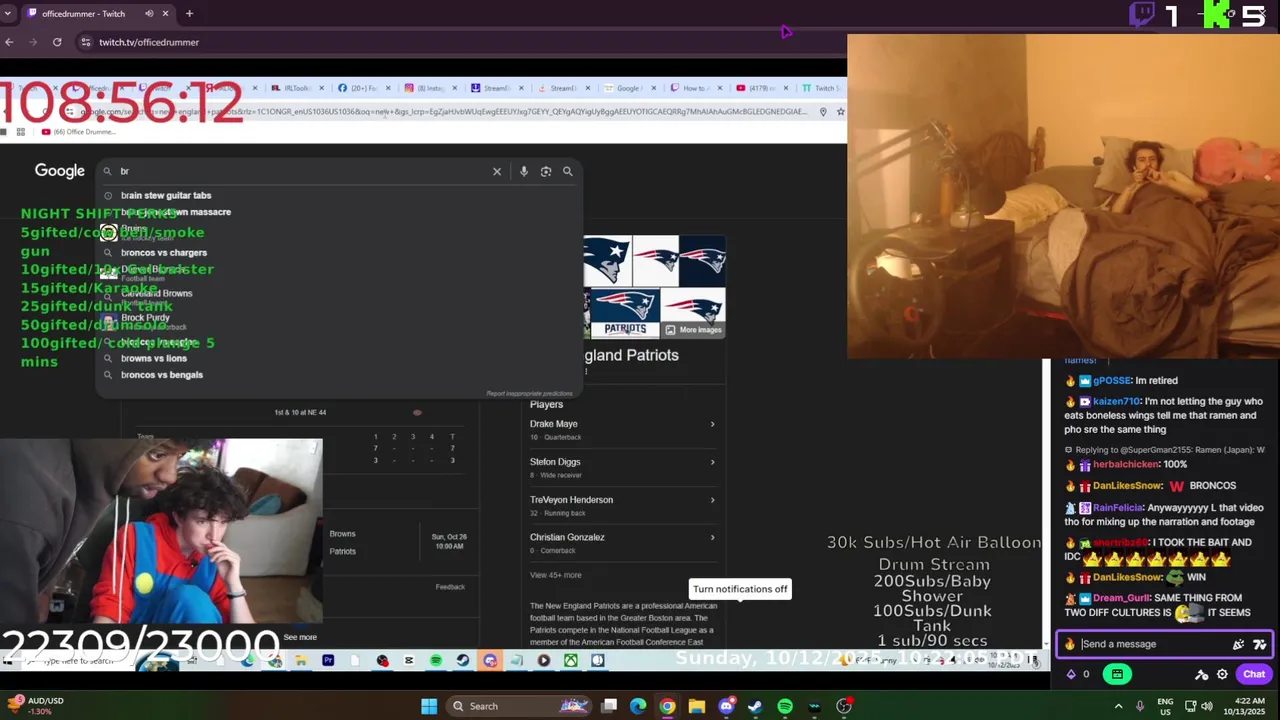This screenshot has width=1280, height=720.
Task: Mute the officedrummer tab audio icon
Action: [x=149, y=14]
